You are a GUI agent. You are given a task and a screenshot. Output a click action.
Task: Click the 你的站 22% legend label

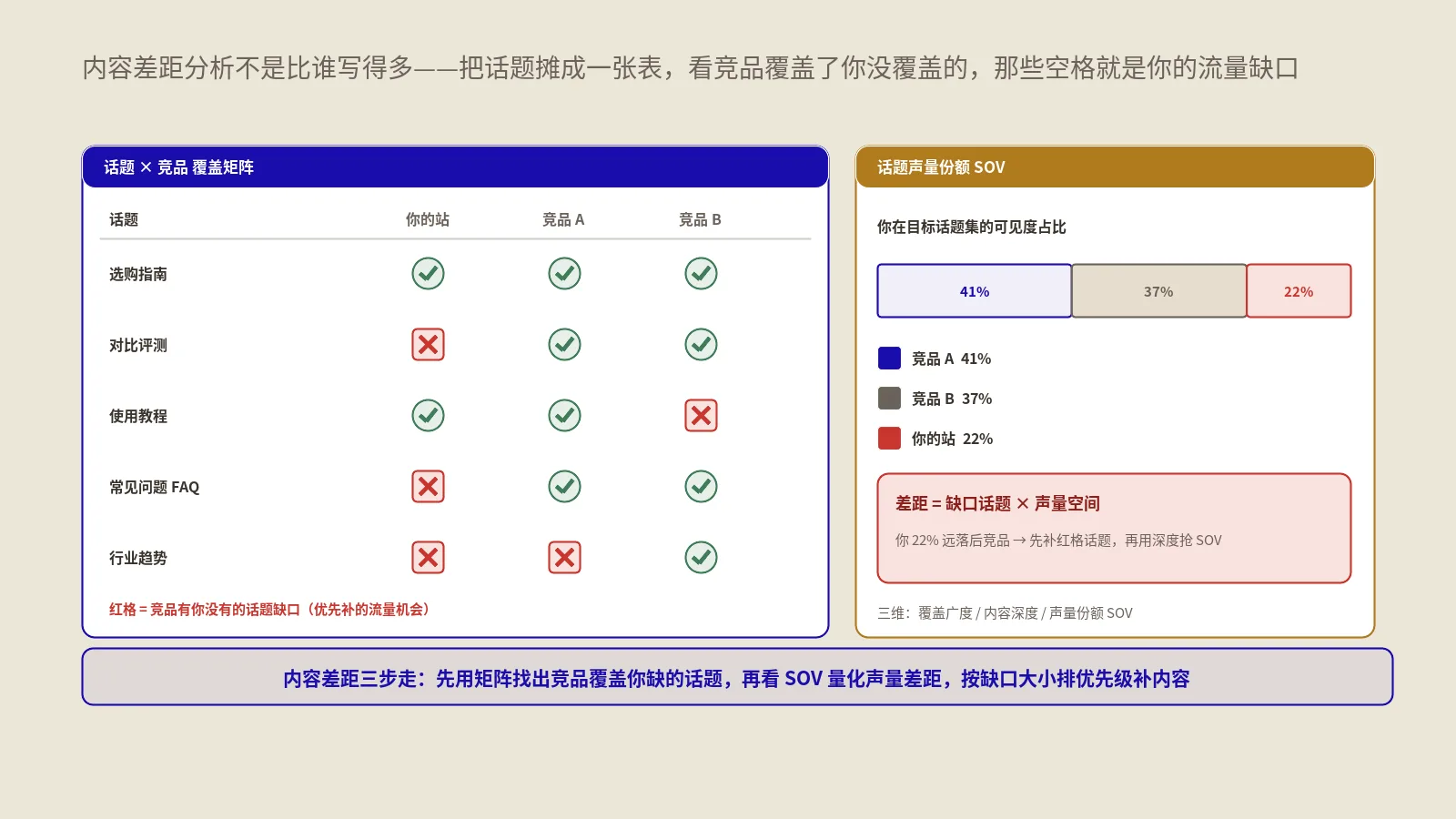click(952, 439)
